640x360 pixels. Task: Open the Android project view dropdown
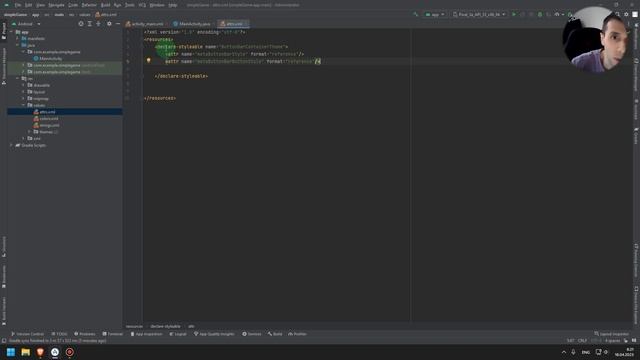(x=27, y=24)
